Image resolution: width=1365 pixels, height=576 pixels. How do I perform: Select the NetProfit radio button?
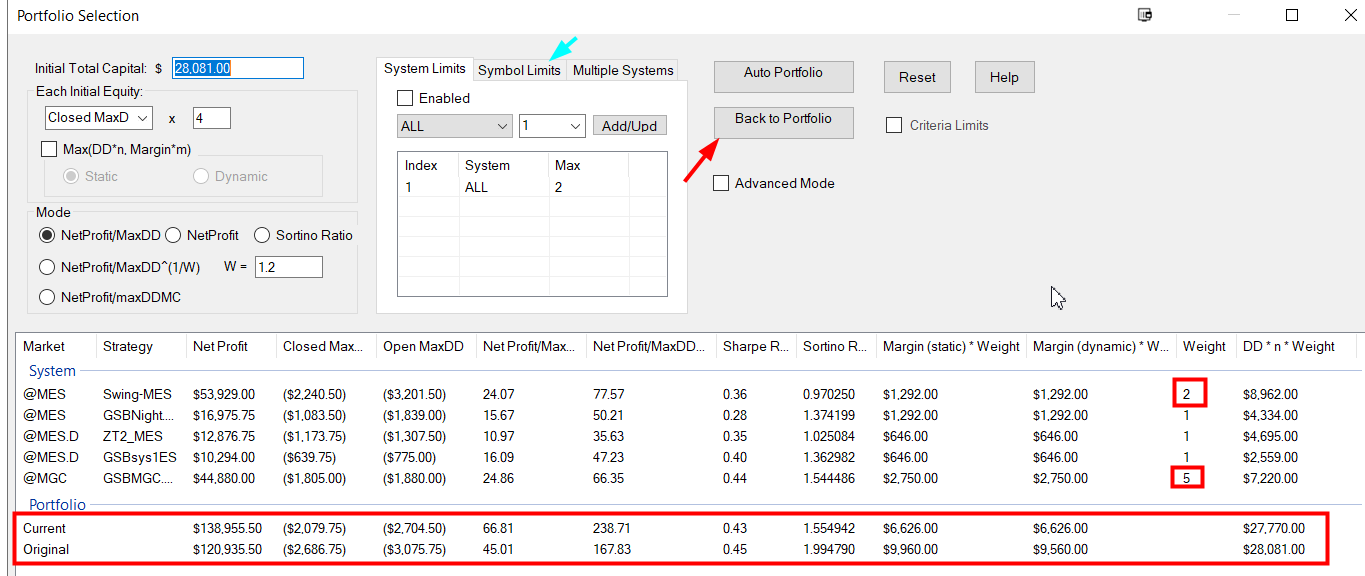172,235
